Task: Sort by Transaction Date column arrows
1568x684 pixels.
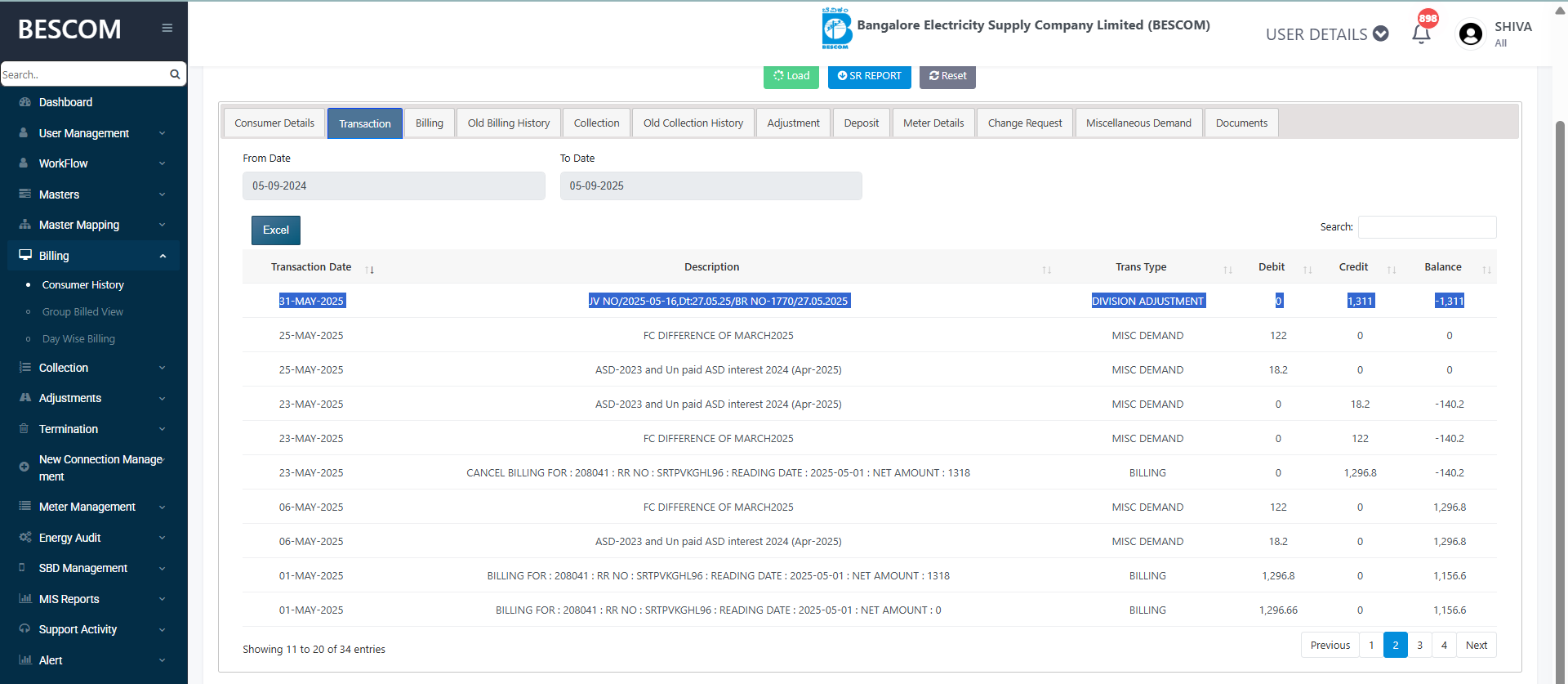Action: click(370, 270)
